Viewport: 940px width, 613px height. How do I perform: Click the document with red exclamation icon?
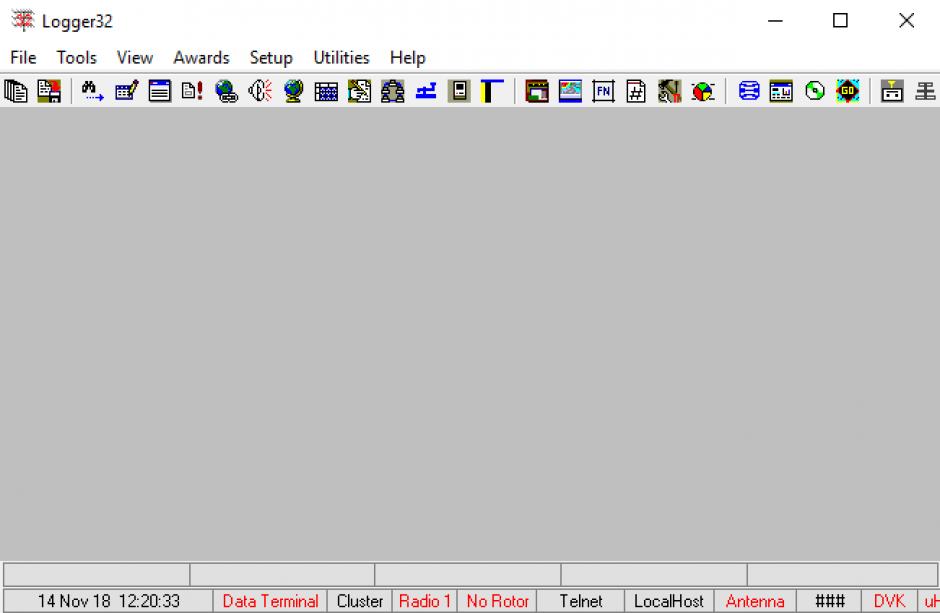(x=192, y=91)
